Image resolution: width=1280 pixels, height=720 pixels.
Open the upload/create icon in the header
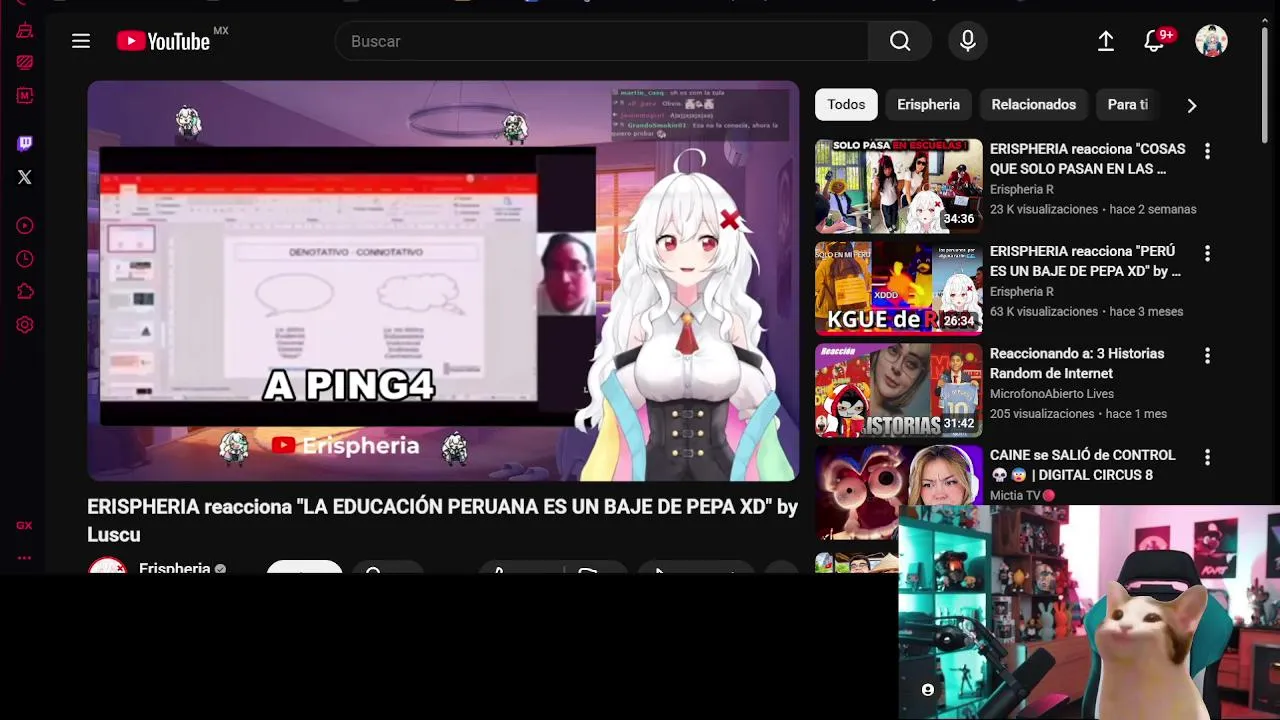(1106, 41)
